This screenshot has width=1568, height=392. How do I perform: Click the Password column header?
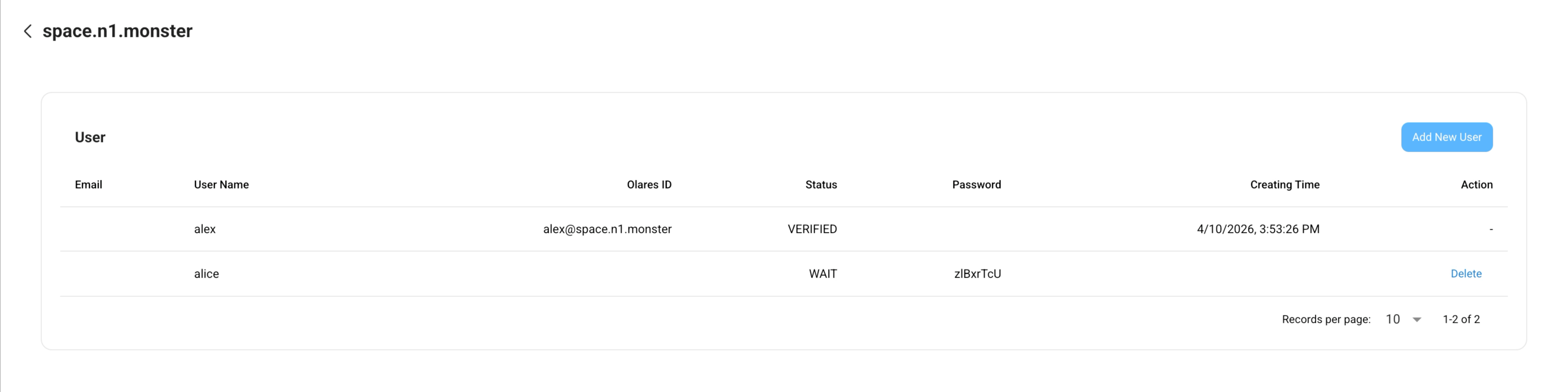[x=976, y=184]
